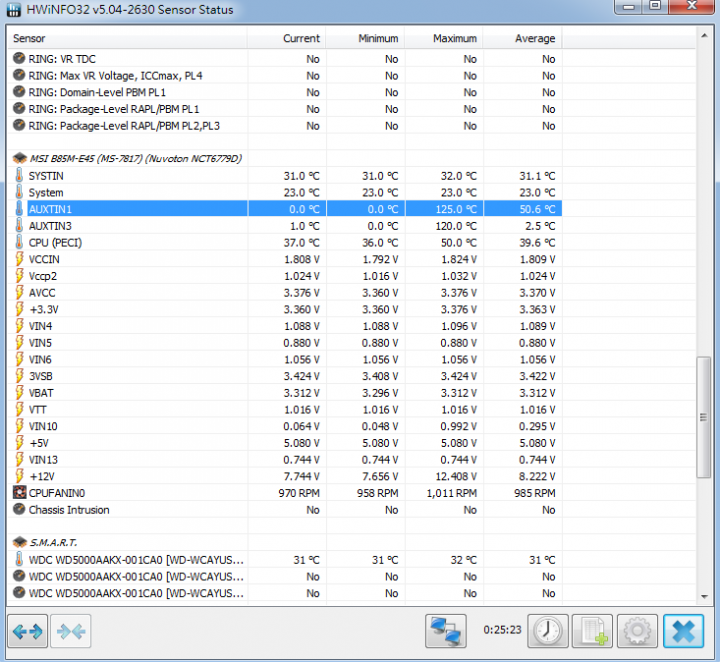The height and width of the screenshot is (662, 720).
Task: Select the System temperature row label
Action: (x=46, y=192)
